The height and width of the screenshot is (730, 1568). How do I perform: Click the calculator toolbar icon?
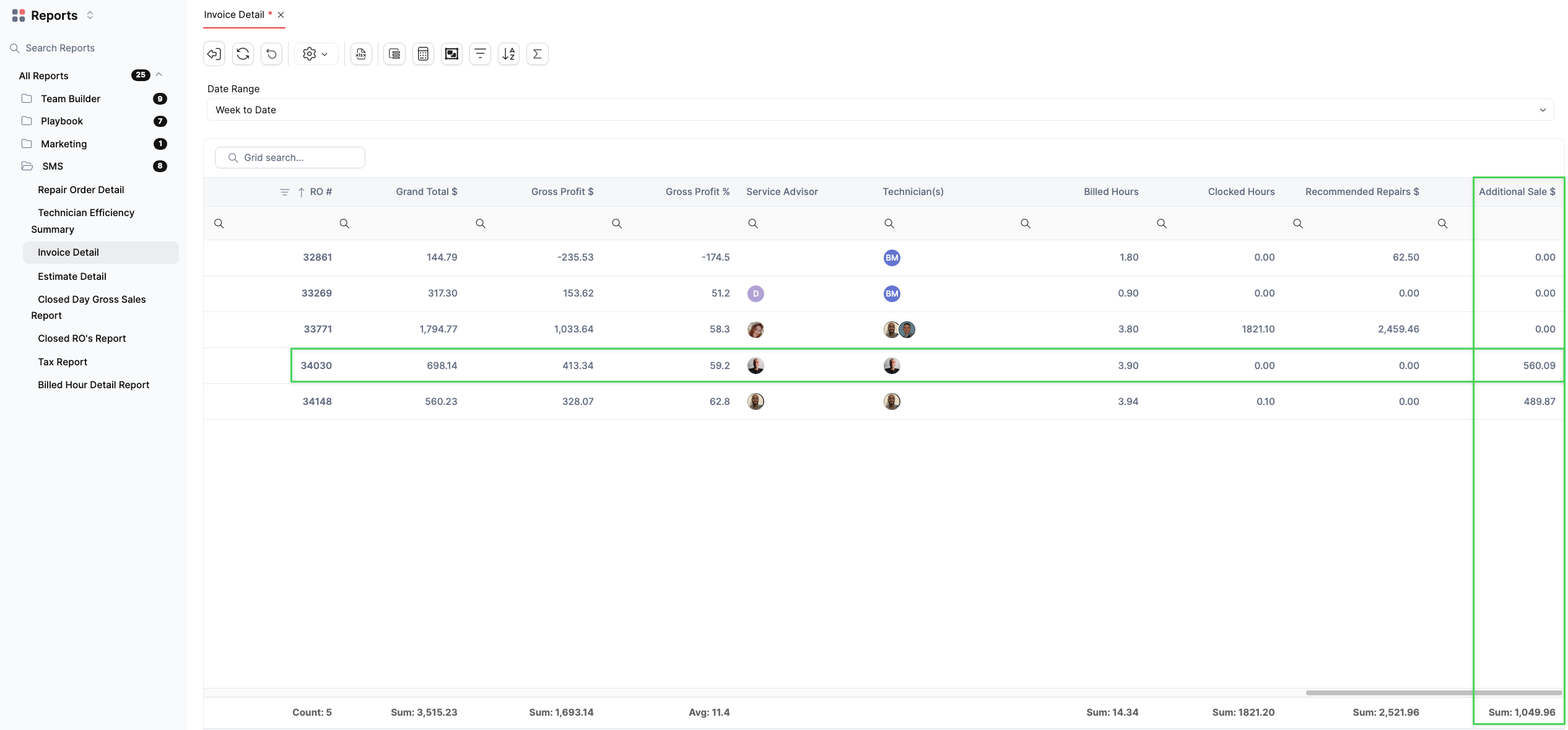423,54
